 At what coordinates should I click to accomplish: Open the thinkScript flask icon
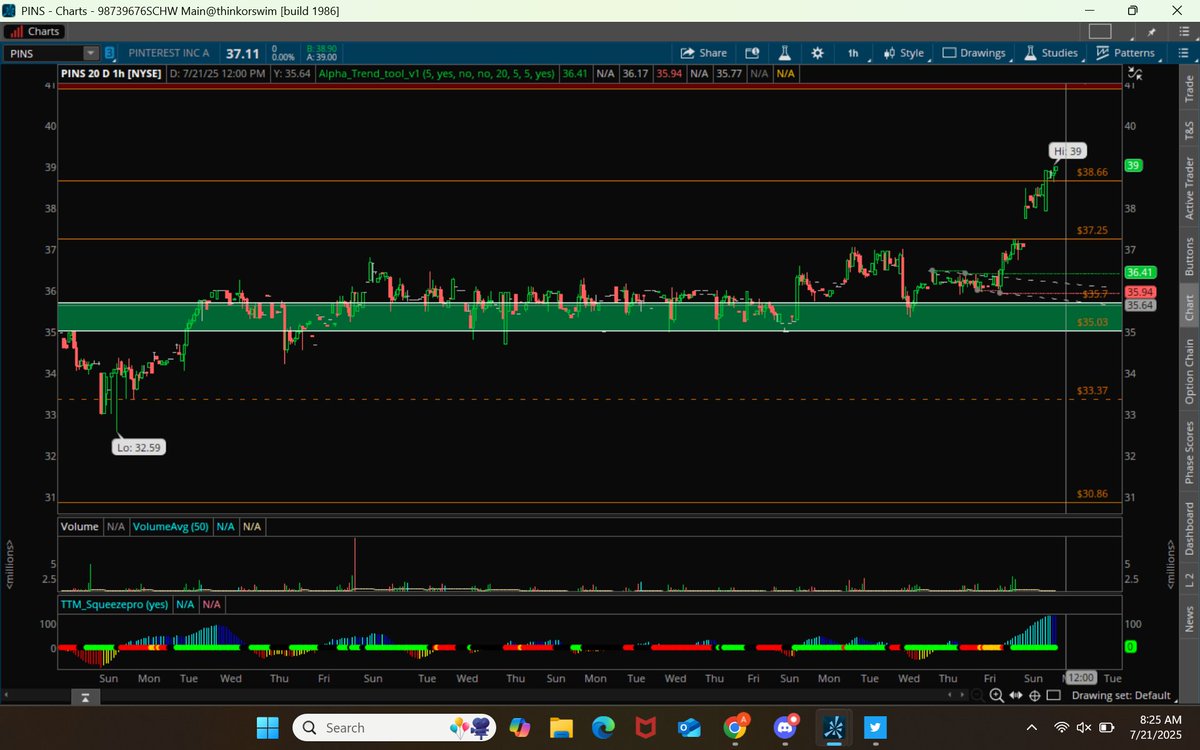[x=785, y=53]
